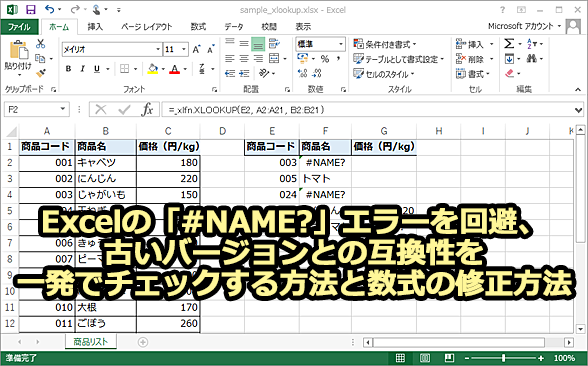Viewport: 588px width, 366px height.
Task: Switch to ページレイアウト tab
Action: [147, 27]
